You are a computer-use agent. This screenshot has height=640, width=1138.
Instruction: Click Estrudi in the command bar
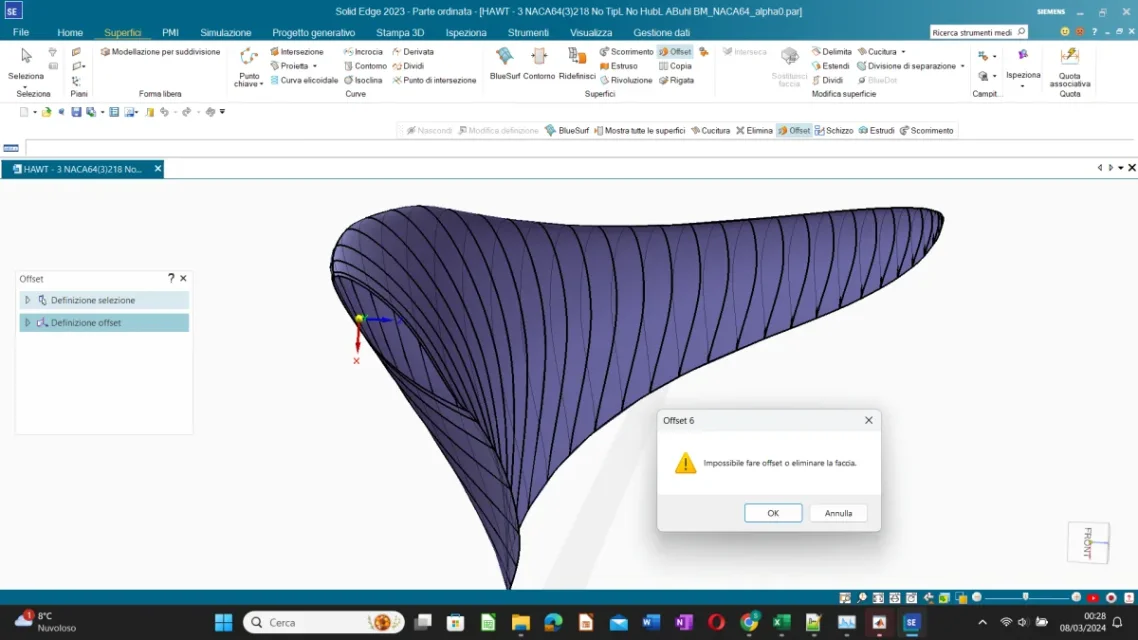pyautogui.click(x=877, y=131)
